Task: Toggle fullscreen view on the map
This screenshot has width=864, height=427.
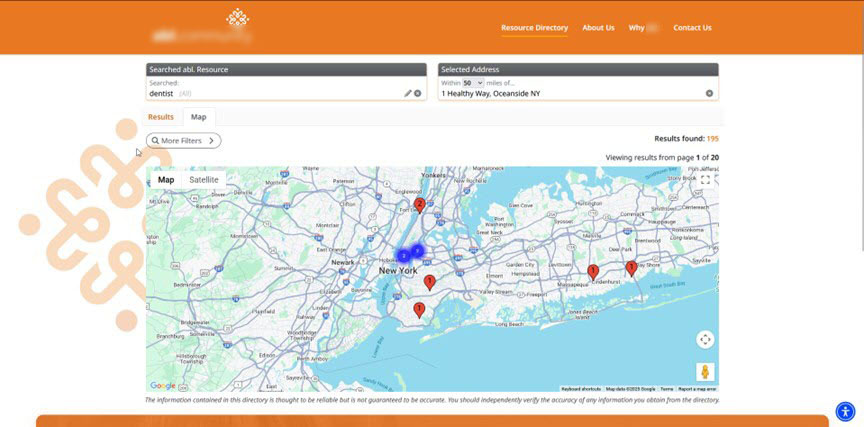Action: click(x=705, y=180)
